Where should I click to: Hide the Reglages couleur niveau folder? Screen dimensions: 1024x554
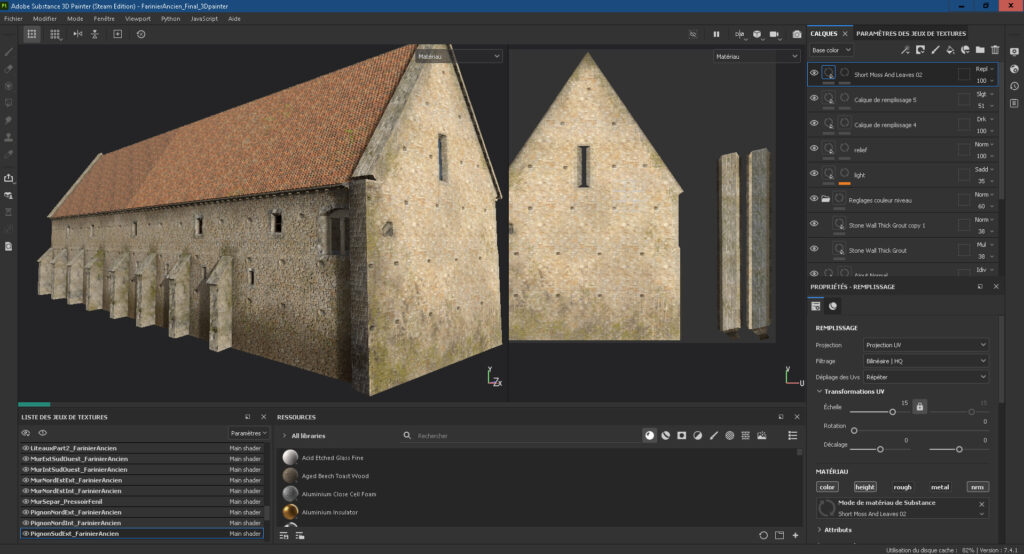(814, 198)
